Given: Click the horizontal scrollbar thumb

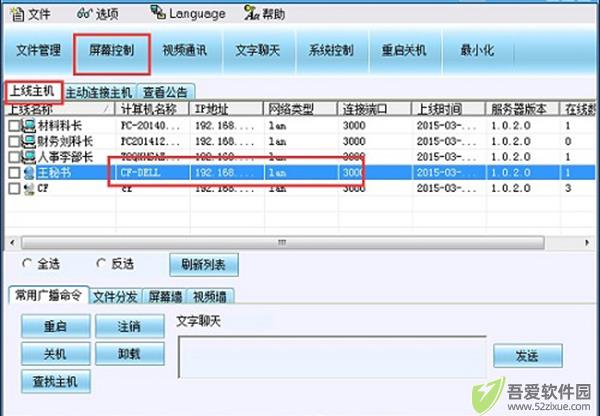Looking at the screenshot, I should [283, 243].
